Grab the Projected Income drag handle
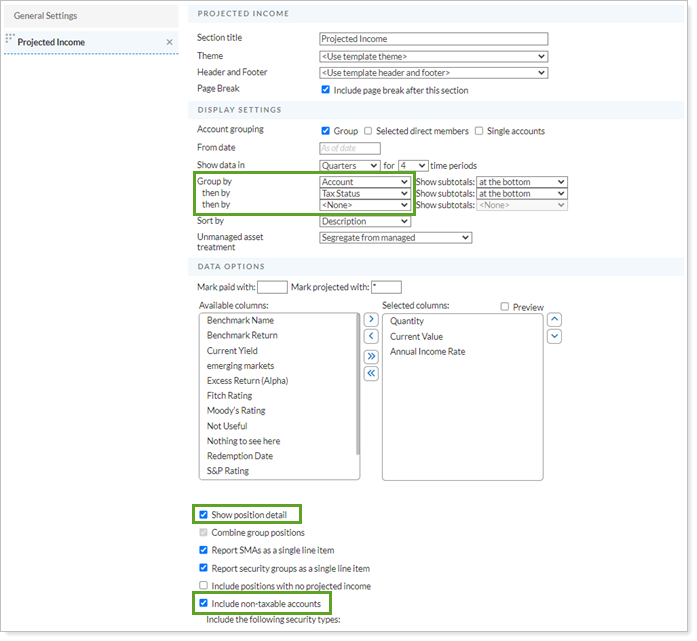The image size is (697, 641). click(10, 40)
